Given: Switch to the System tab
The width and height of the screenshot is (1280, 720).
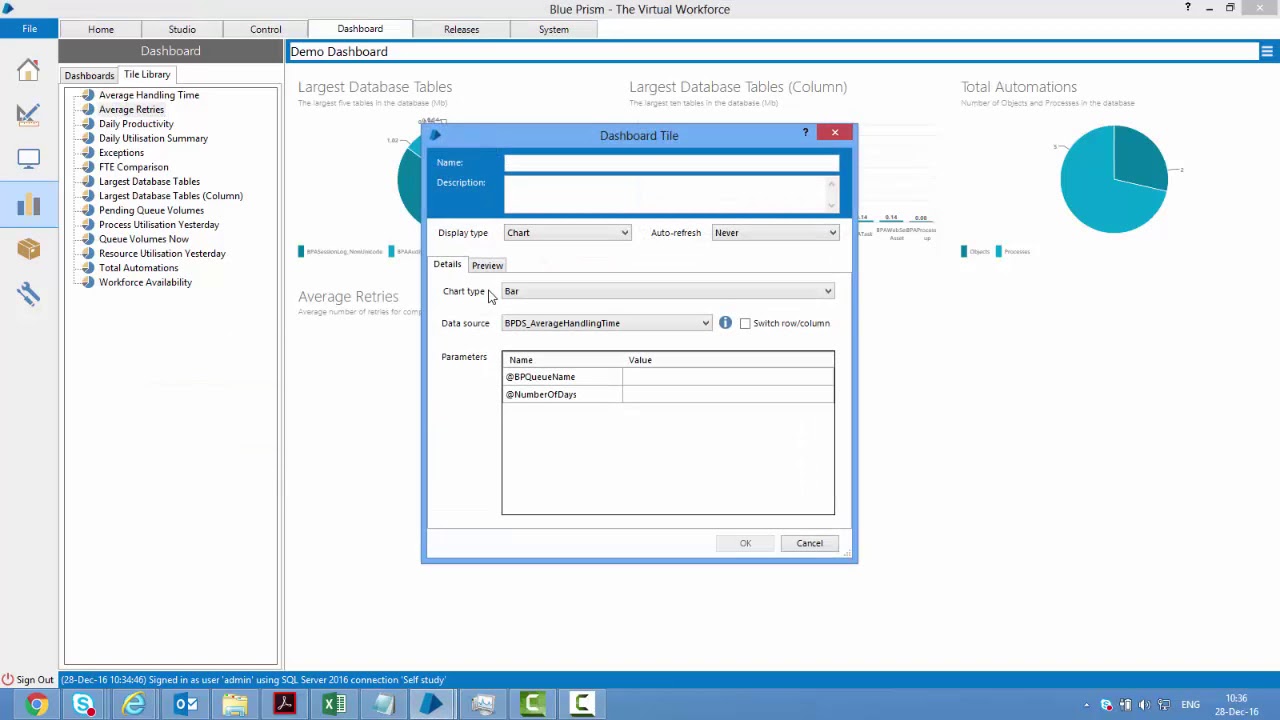Looking at the screenshot, I should coord(553,29).
